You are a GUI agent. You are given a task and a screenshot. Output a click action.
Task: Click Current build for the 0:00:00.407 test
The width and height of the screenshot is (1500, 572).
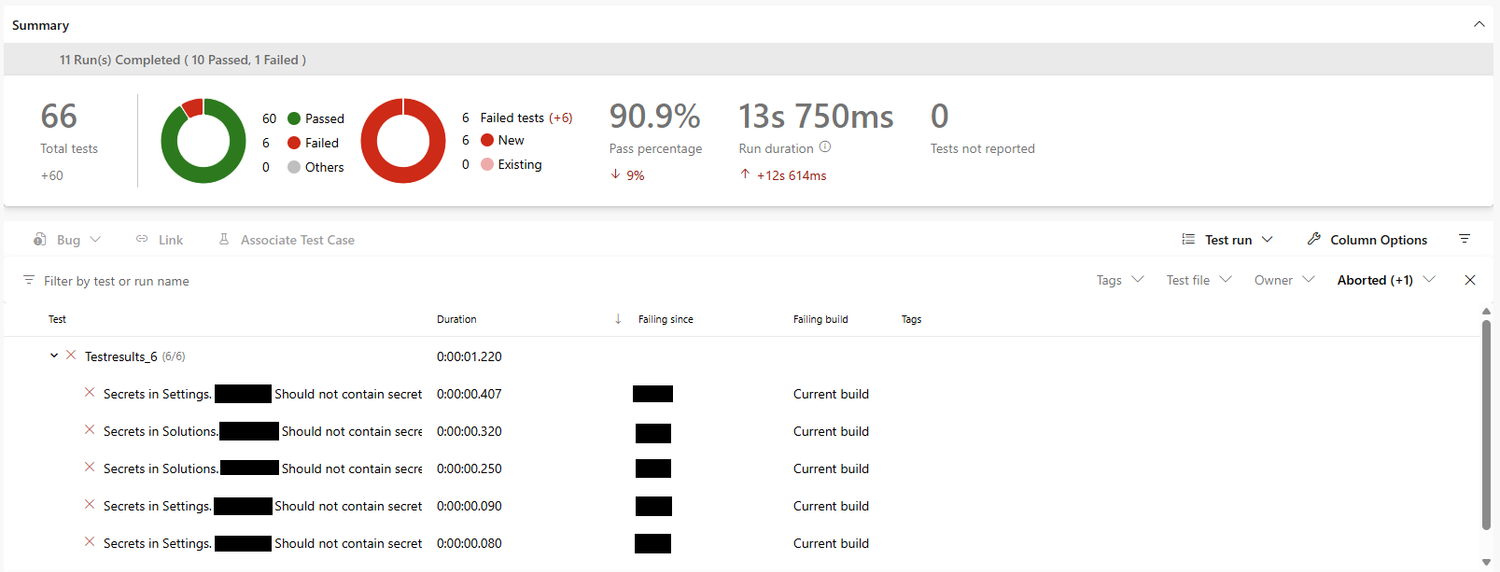[831, 394]
